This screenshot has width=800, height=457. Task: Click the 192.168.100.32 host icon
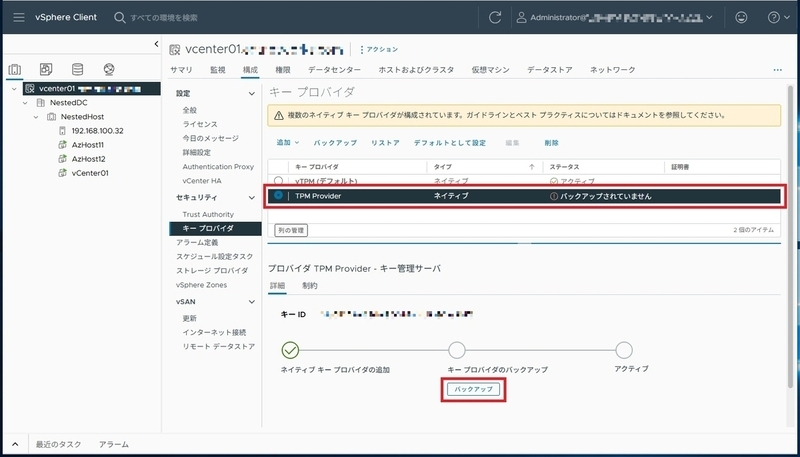(x=62, y=131)
